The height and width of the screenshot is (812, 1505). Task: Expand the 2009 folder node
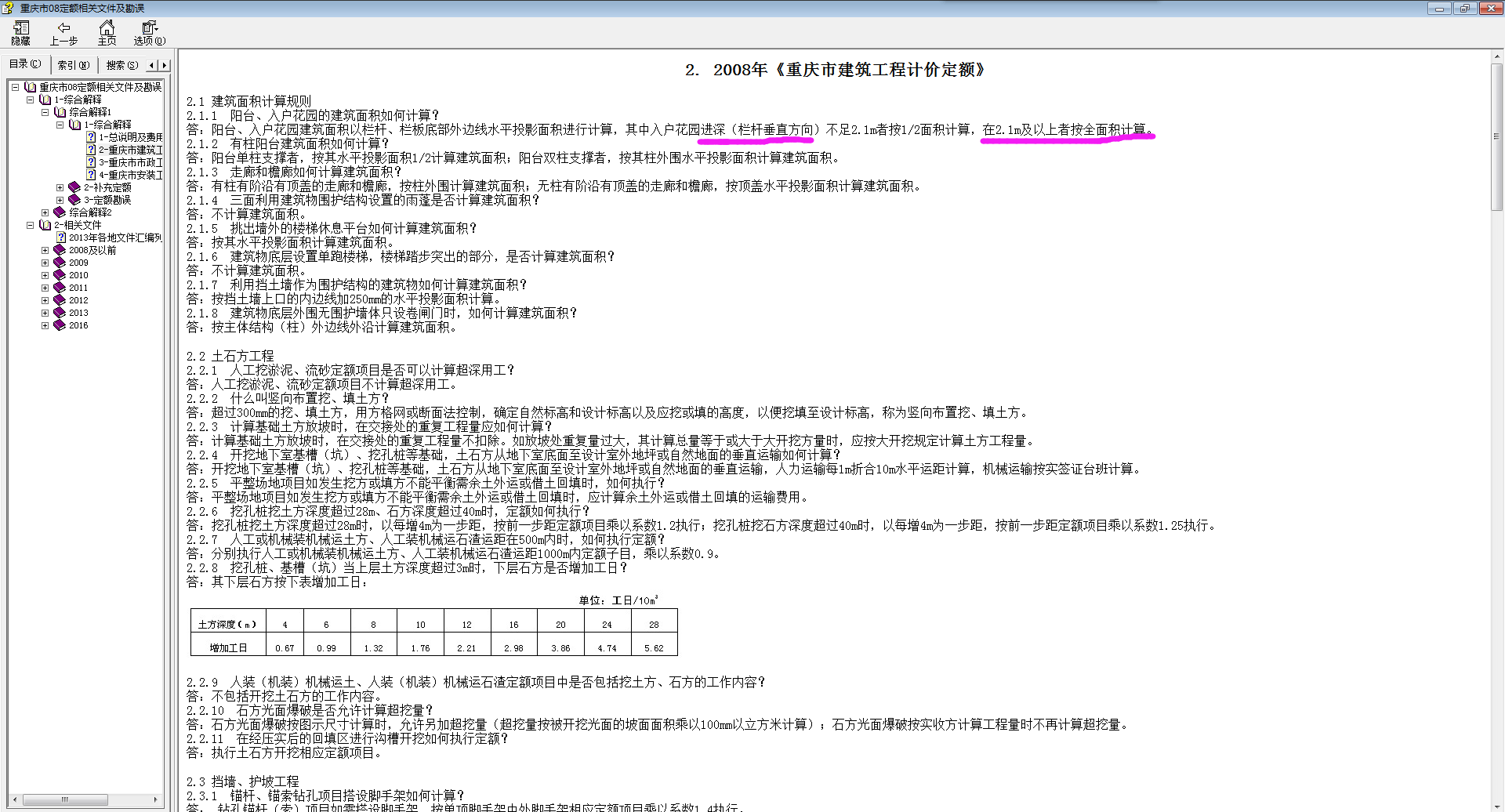coord(45,263)
